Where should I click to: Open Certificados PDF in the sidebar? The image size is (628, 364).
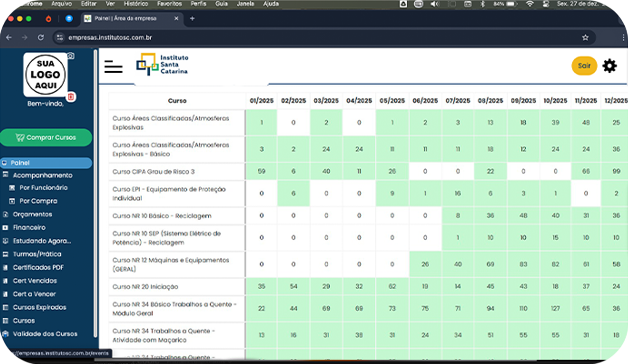point(38,267)
